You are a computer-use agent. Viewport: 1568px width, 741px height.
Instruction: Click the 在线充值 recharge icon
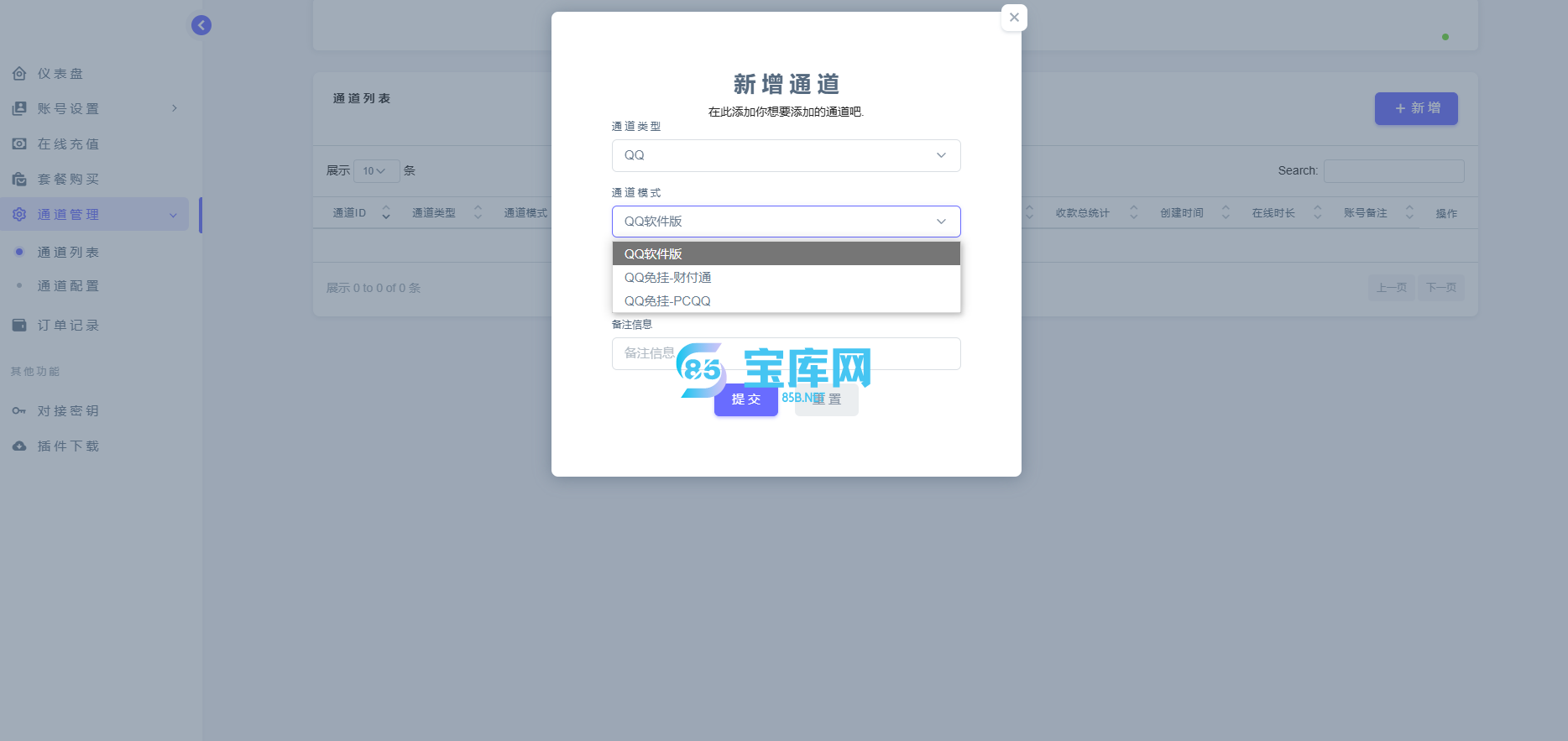point(19,144)
